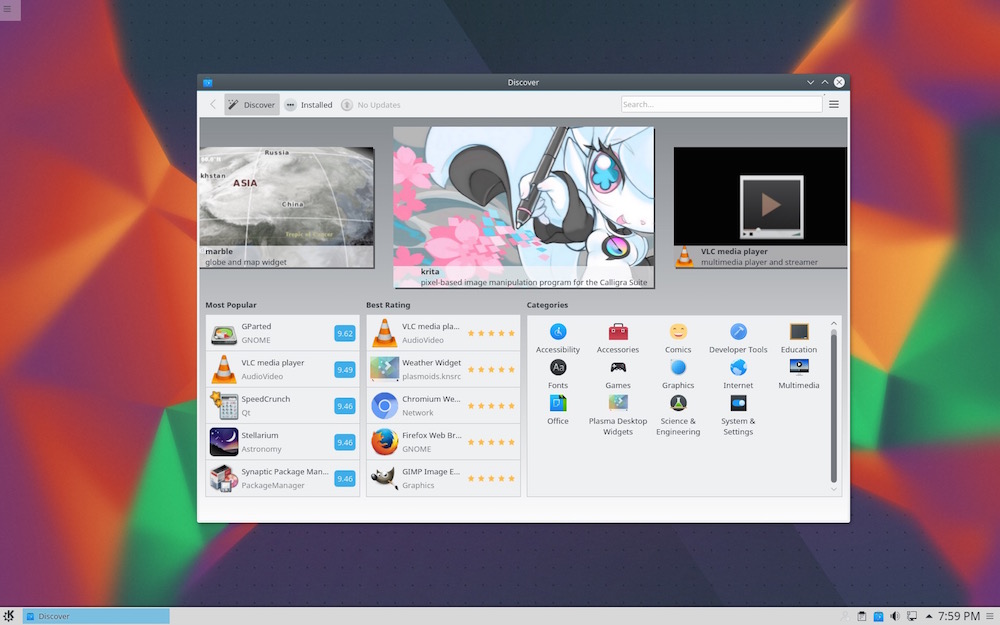
Task: Open the Developer Tools category
Action: [738, 338]
